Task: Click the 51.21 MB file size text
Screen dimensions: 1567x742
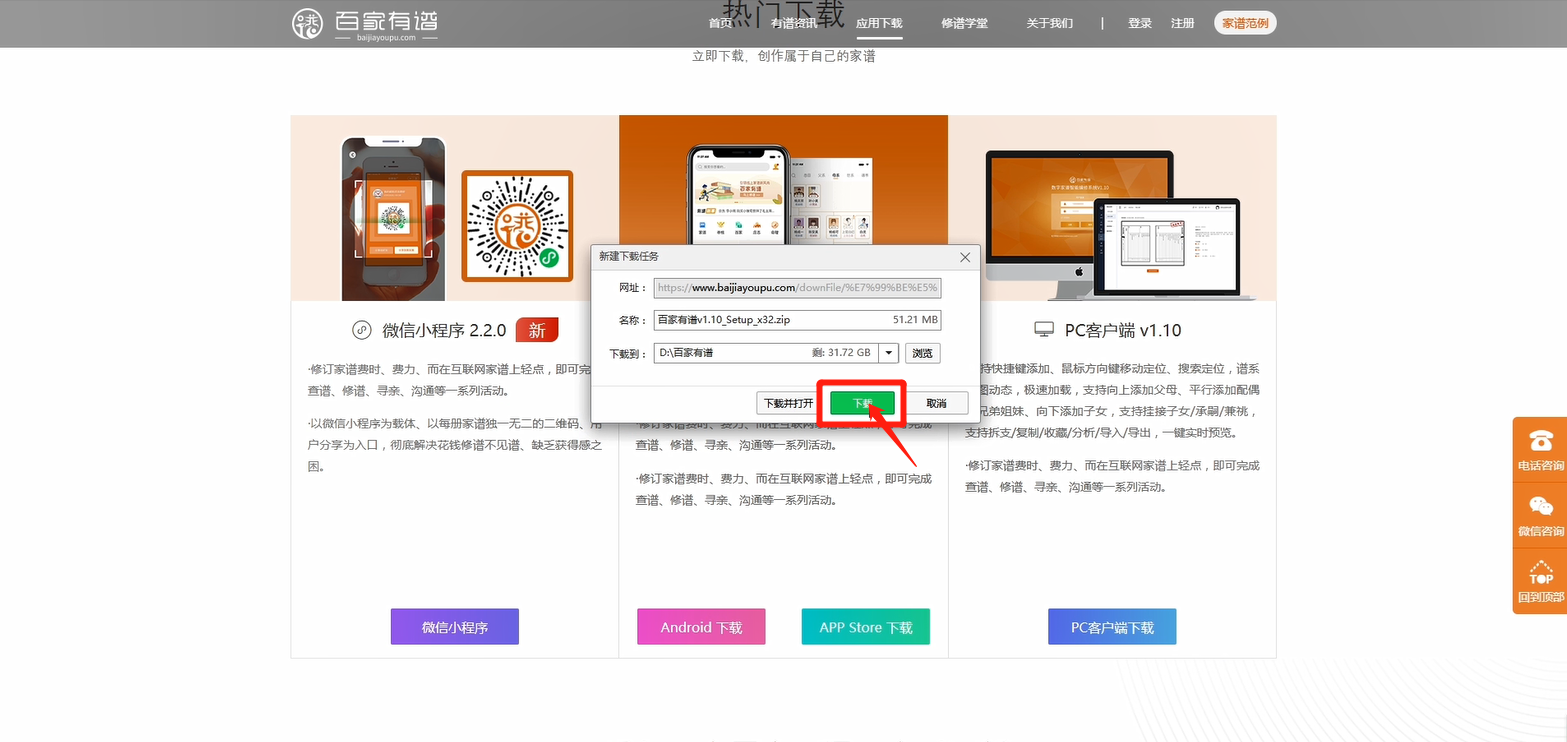Action: [915, 320]
